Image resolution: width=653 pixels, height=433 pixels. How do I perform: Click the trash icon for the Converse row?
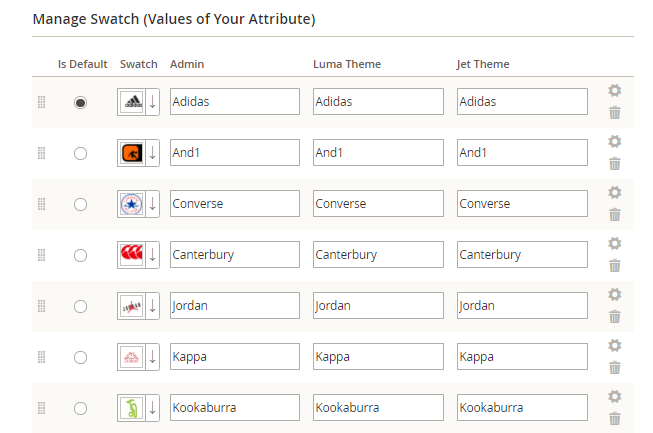pyautogui.click(x=615, y=214)
